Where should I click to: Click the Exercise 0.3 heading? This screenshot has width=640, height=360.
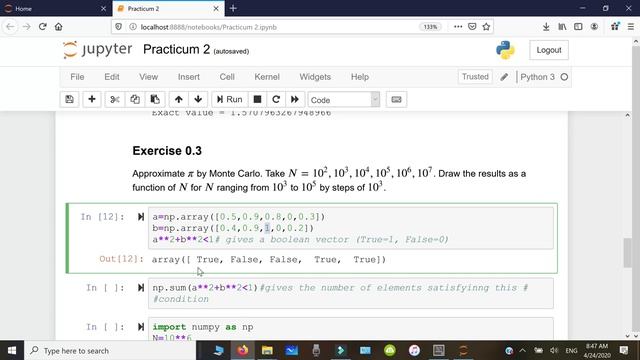click(167, 151)
